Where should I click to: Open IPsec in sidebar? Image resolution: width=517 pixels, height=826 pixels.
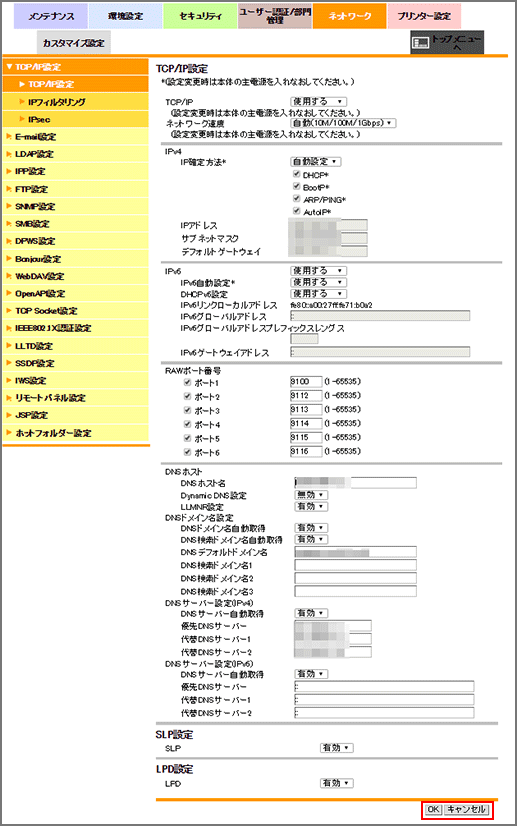click(x=76, y=119)
